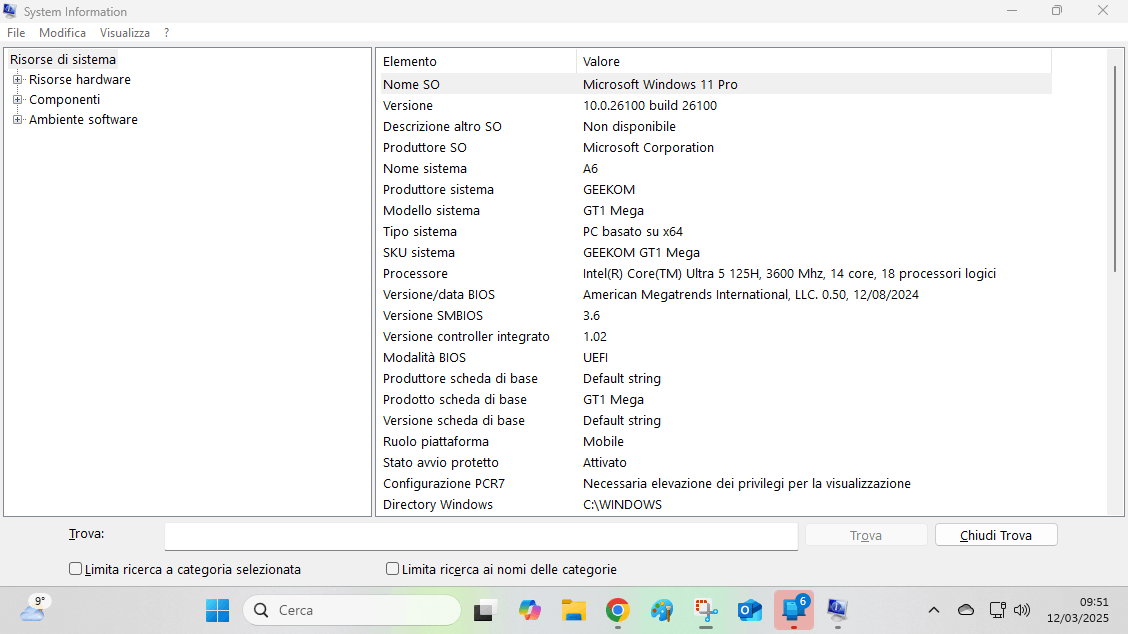Open the taskbar app showing badge 6
1128x634 pixels.
click(794, 610)
